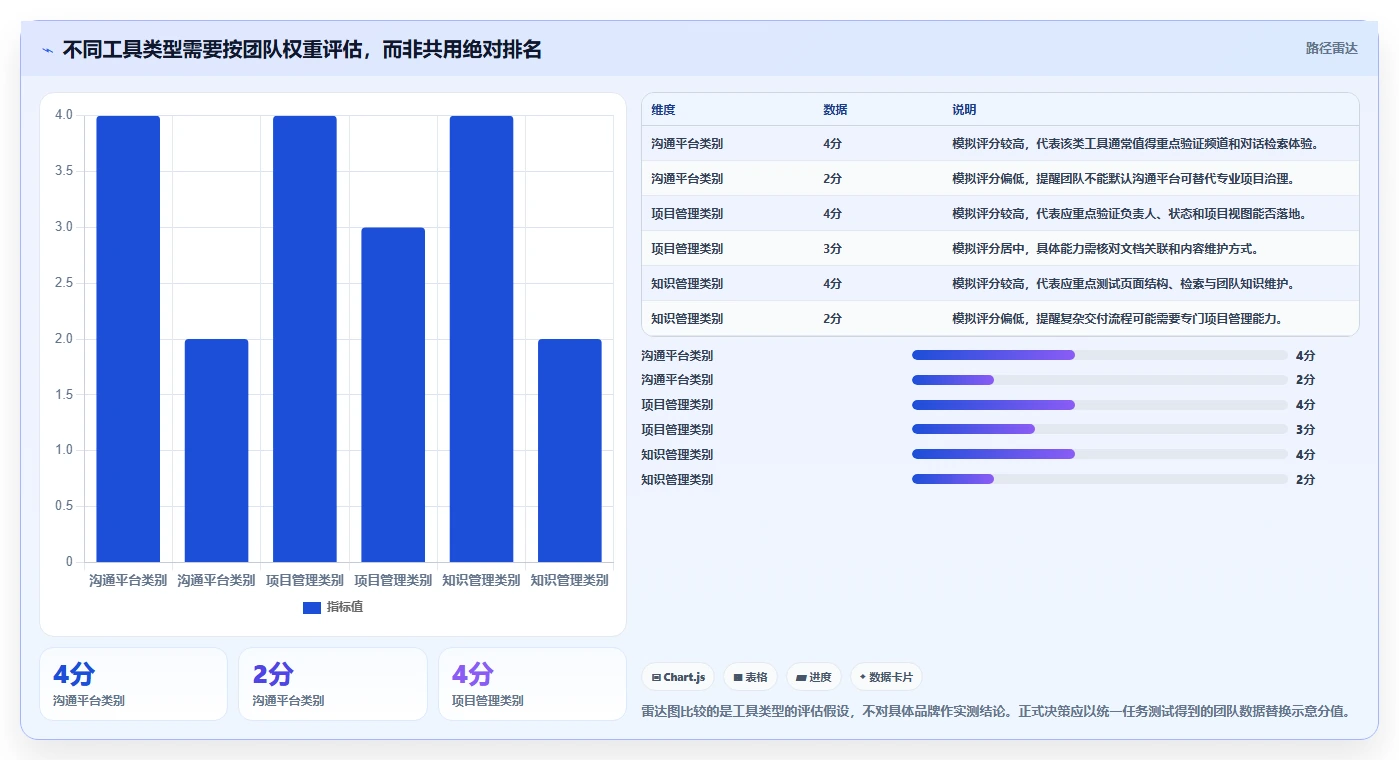Select the description about 负责人、状态和项目视图

point(1129,214)
